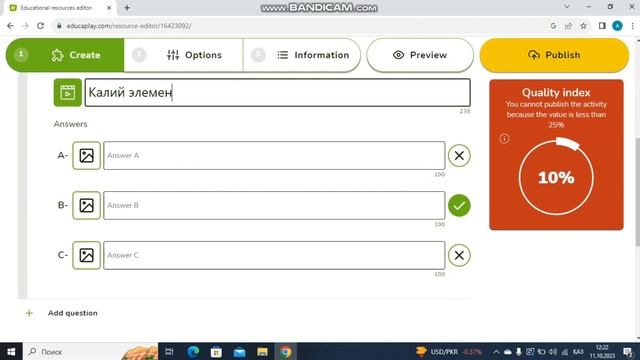Open the Information step
This screenshot has width=640, height=360.
coord(302,55)
